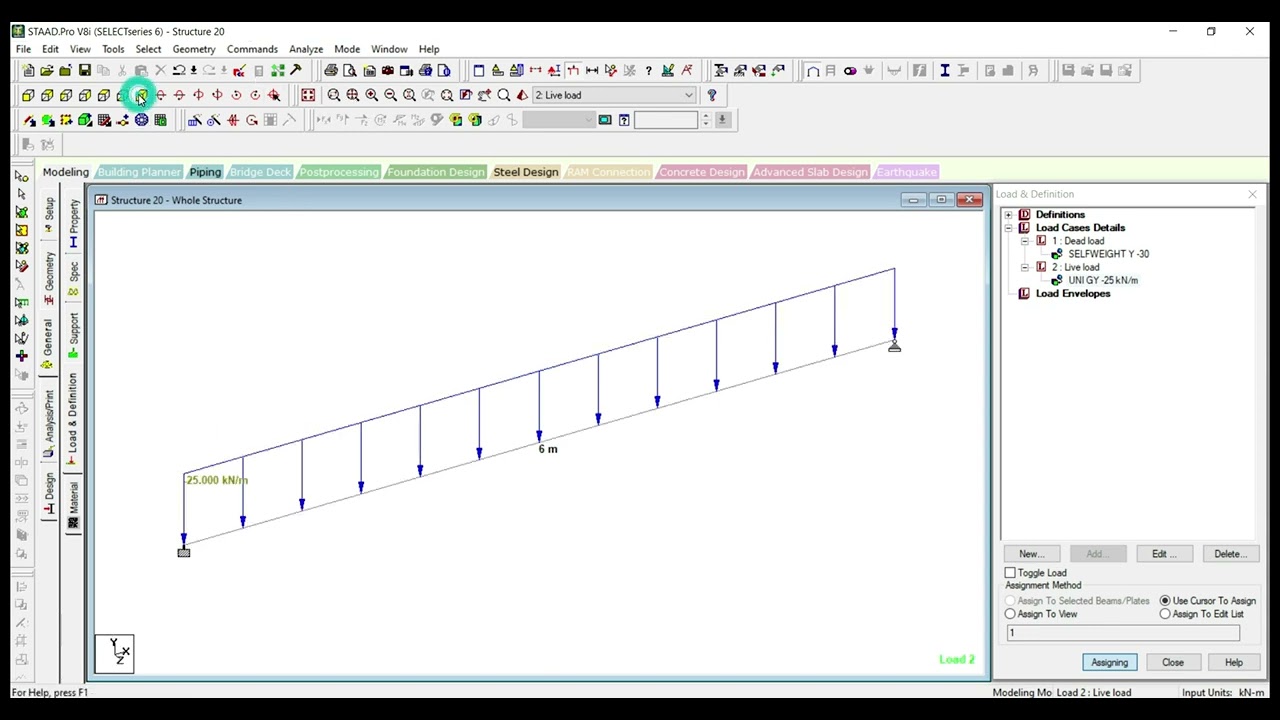Collapse the 1 : Dead load node
The height and width of the screenshot is (720, 1280).
pos(1025,241)
